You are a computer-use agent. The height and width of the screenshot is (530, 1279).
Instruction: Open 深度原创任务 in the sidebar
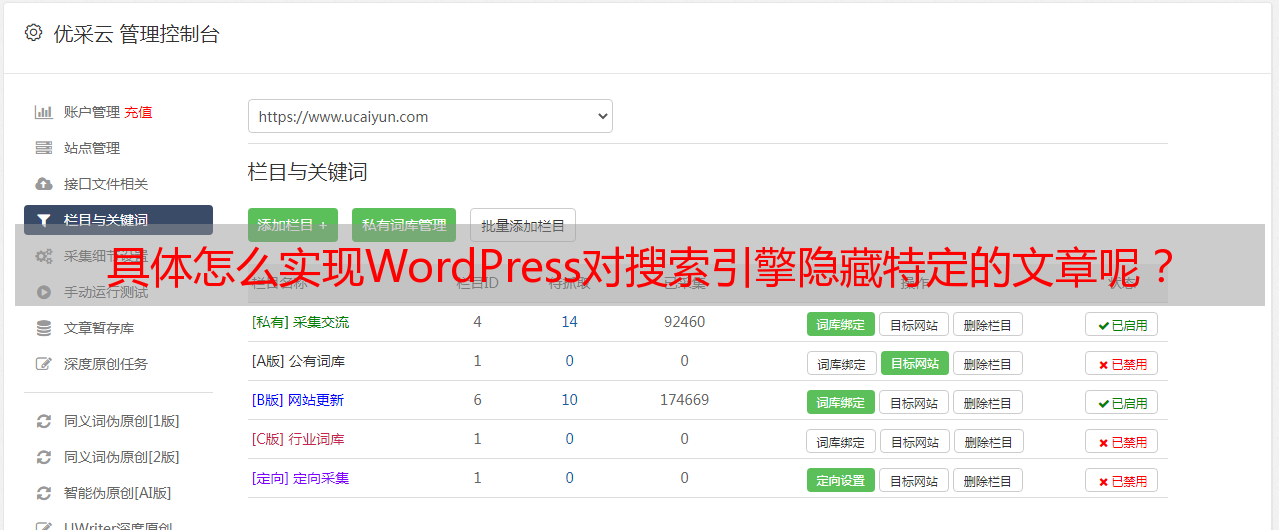click(106, 364)
